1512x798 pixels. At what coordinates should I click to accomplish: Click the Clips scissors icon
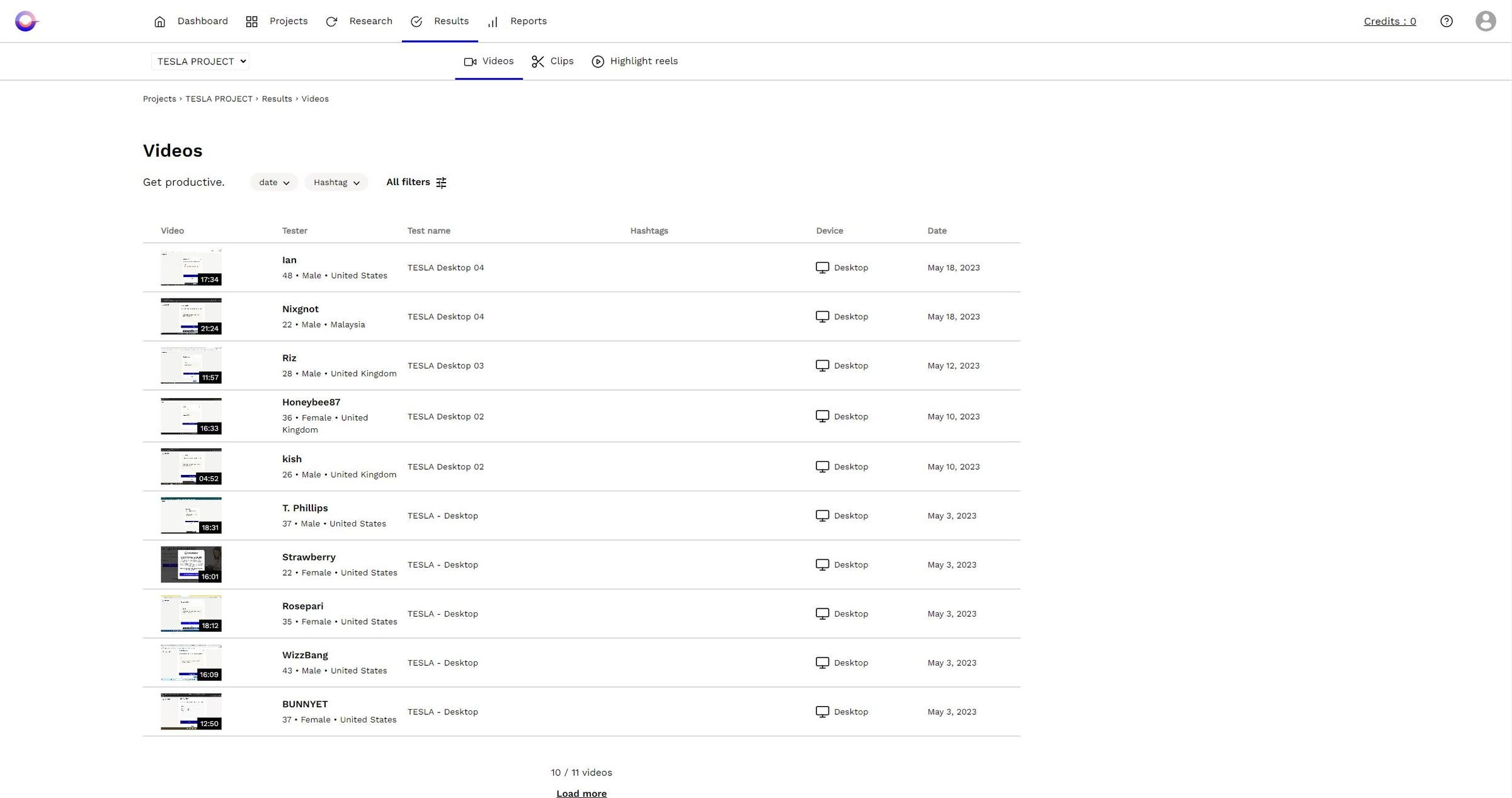(x=537, y=61)
